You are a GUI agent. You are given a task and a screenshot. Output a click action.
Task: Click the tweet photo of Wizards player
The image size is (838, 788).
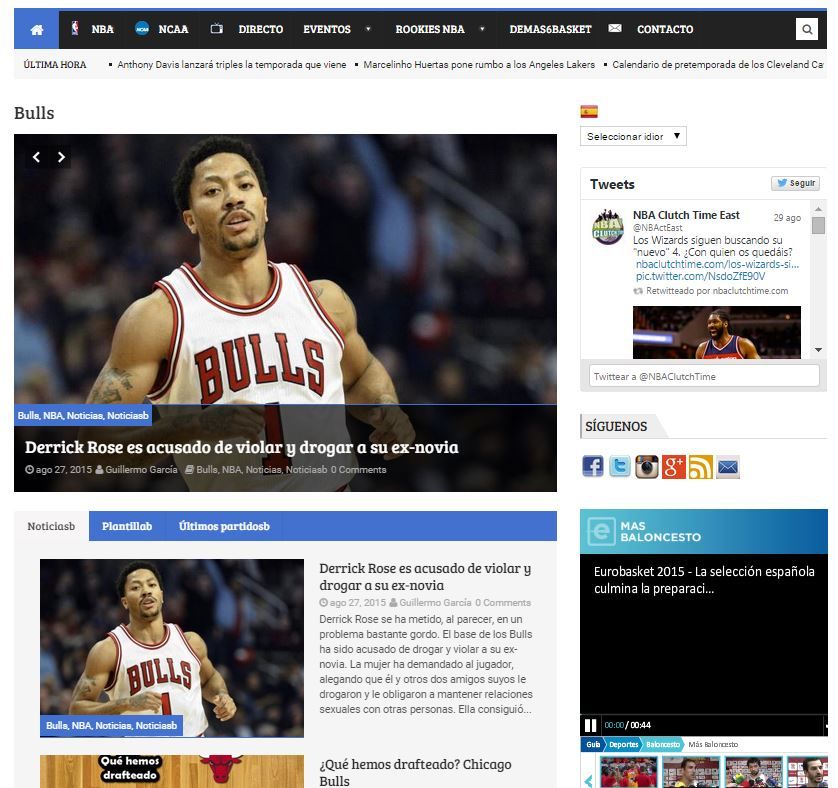[717, 332]
